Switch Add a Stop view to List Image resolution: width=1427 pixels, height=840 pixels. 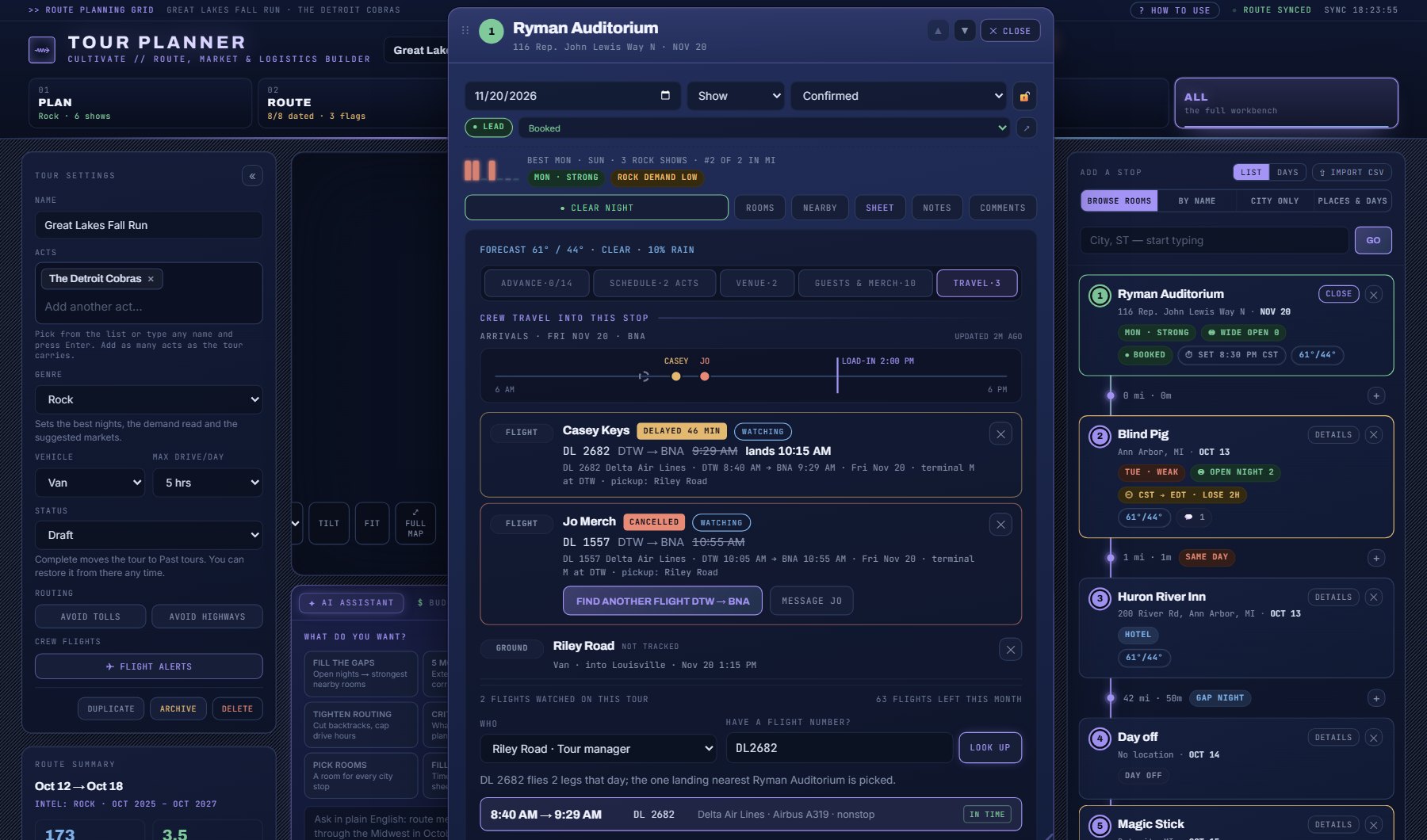(1251, 172)
